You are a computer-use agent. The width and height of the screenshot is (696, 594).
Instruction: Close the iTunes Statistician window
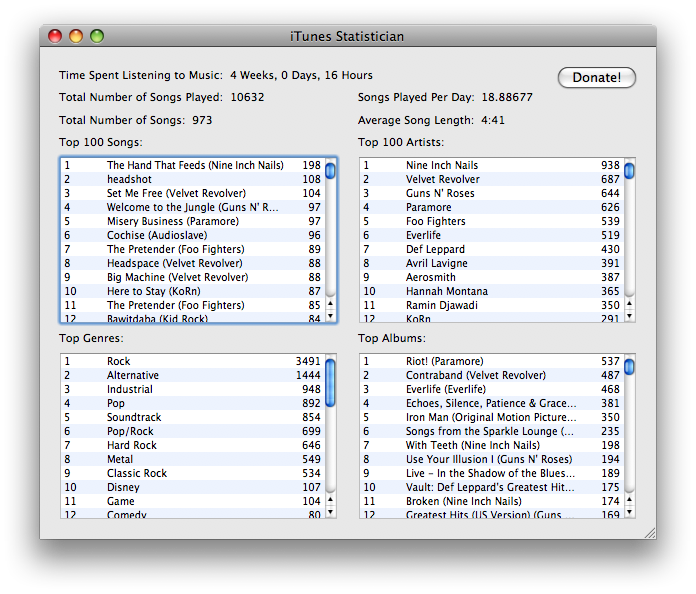[x=55, y=36]
